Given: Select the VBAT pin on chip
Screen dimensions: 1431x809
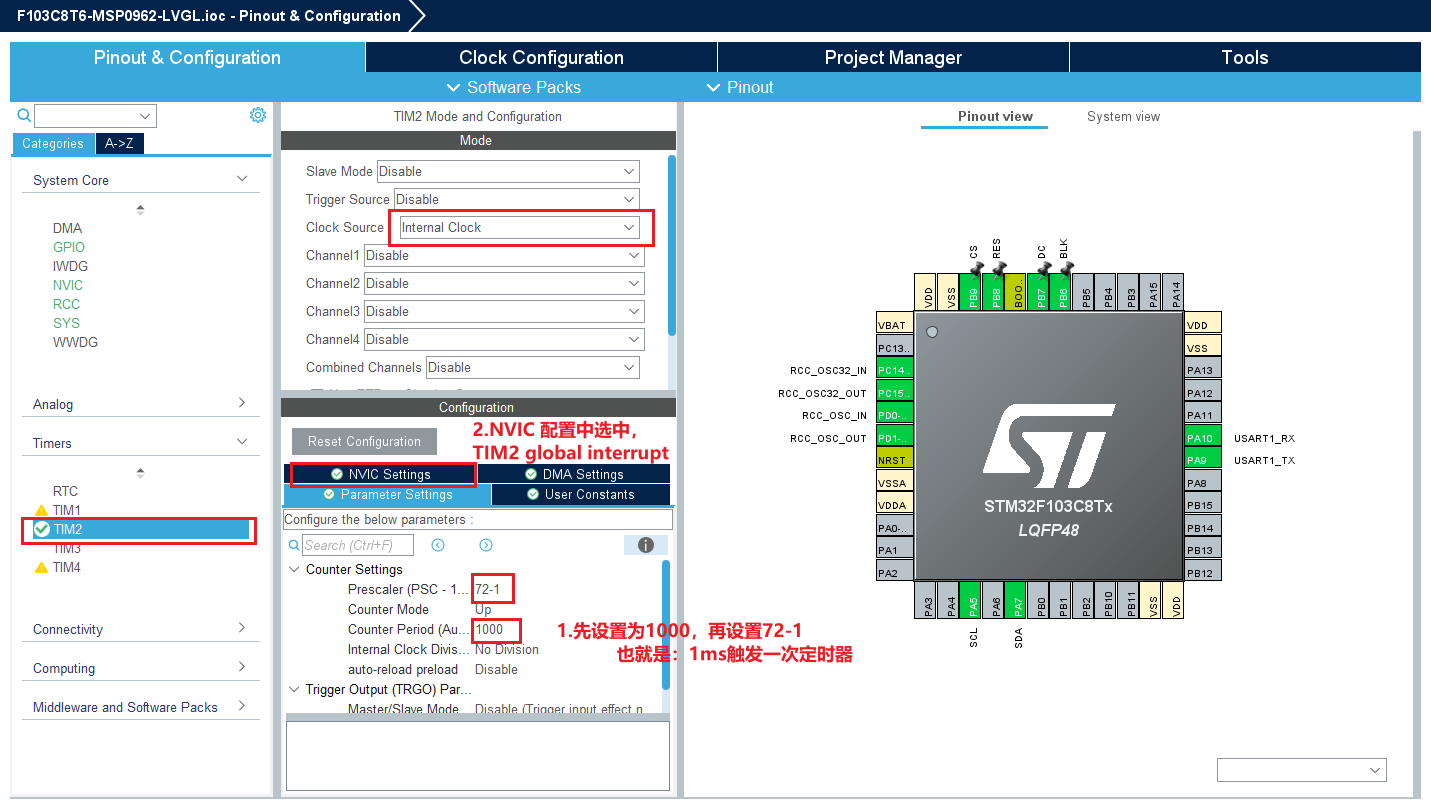Looking at the screenshot, I should point(894,325).
